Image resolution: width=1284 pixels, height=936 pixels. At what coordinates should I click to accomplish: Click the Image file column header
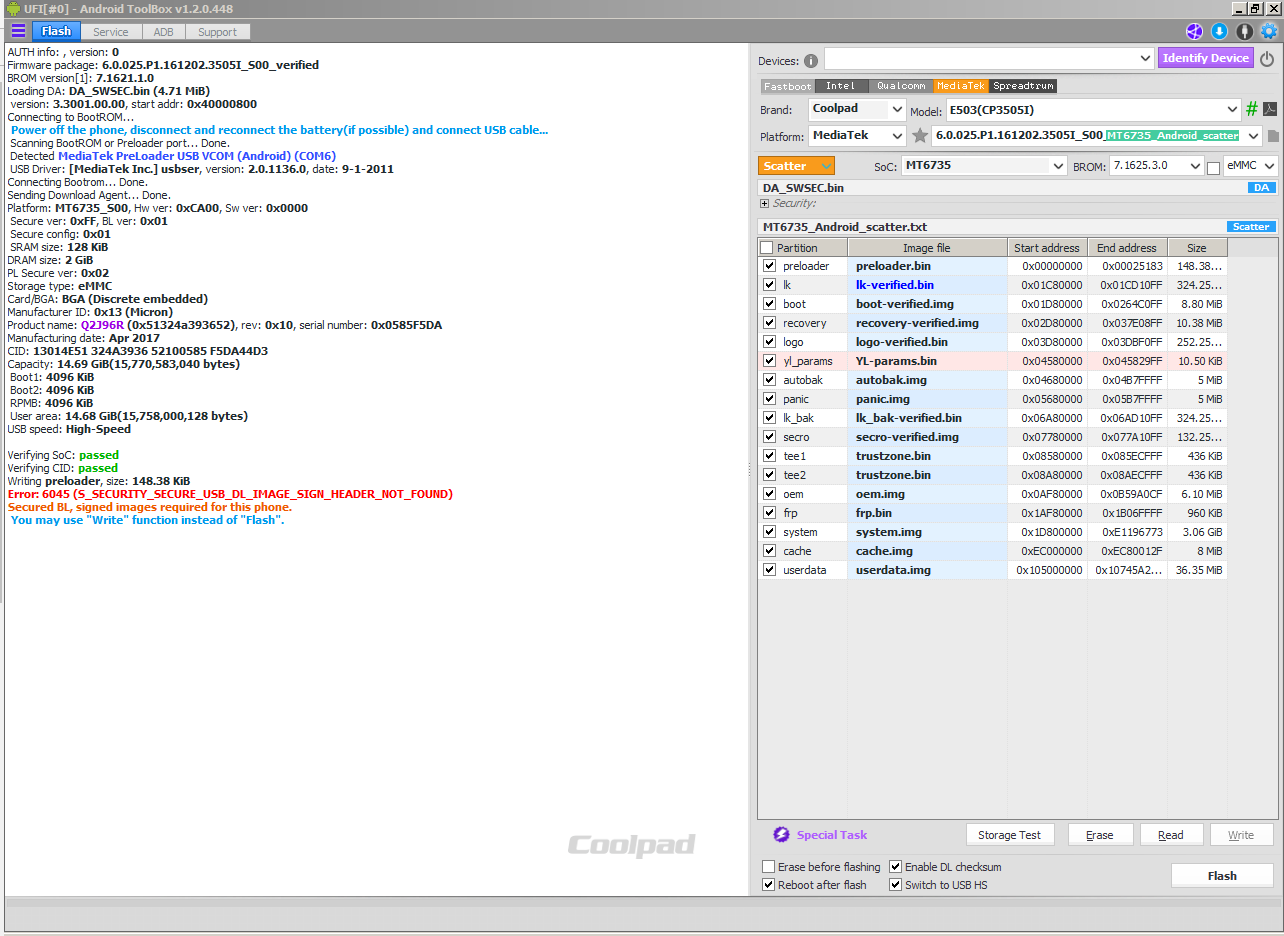click(x=927, y=248)
